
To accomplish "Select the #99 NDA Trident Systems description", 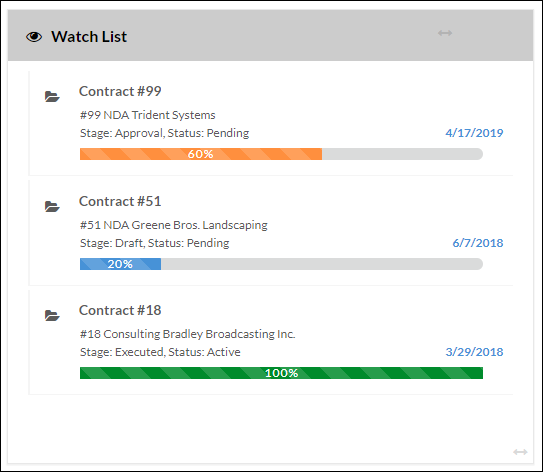I will pyautogui.click(x=148, y=115).
